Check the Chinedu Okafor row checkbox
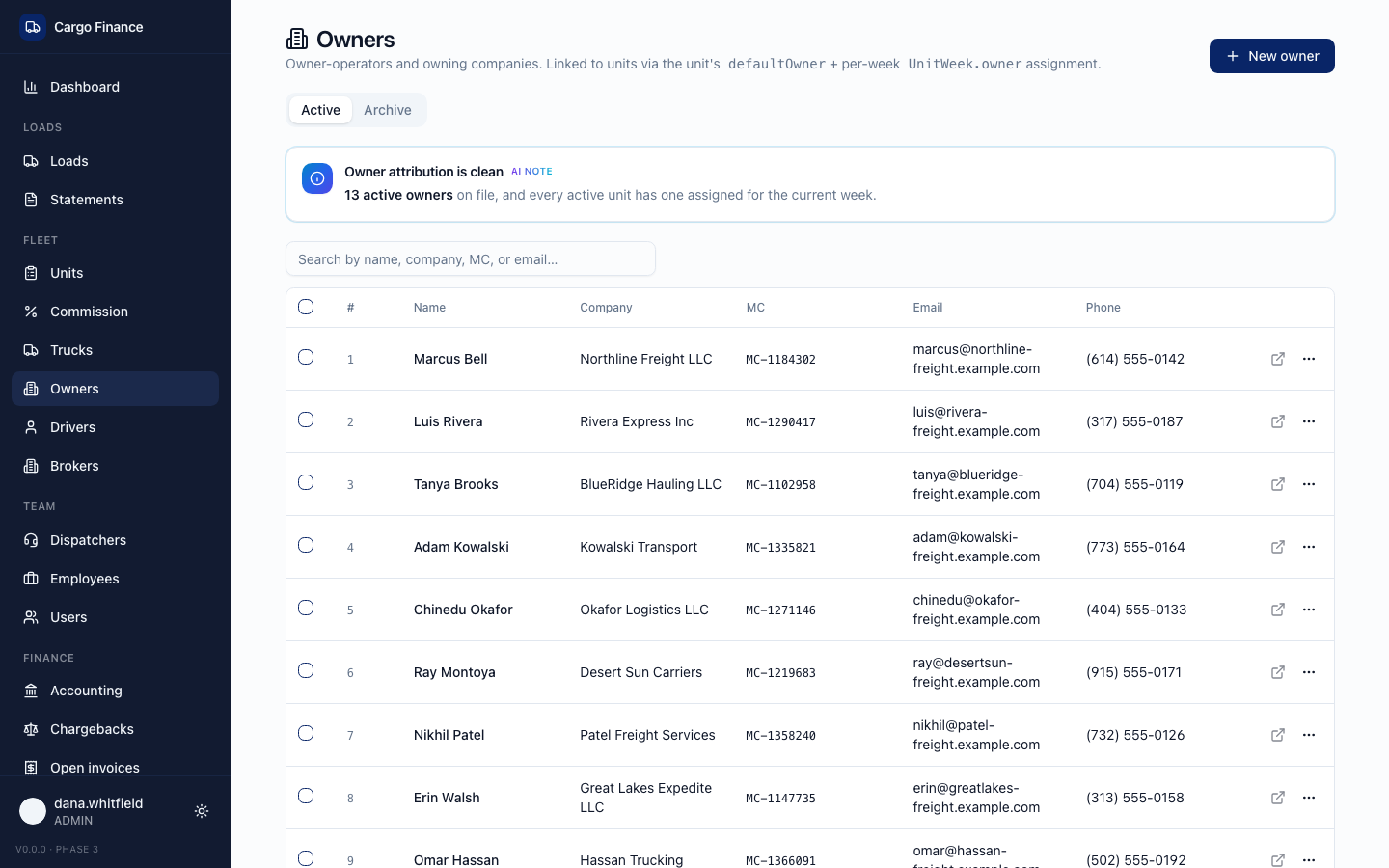Image resolution: width=1389 pixels, height=868 pixels. pyautogui.click(x=306, y=608)
